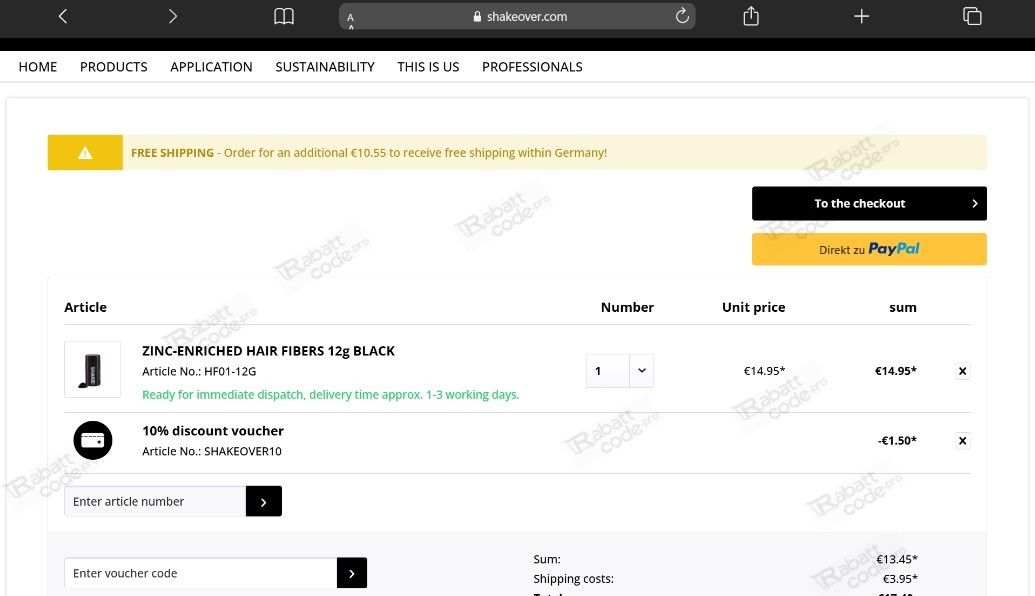Image resolution: width=1035 pixels, height=596 pixels.
Task: Pay with Direkt zu PayPal button
Action: point(869,249)
